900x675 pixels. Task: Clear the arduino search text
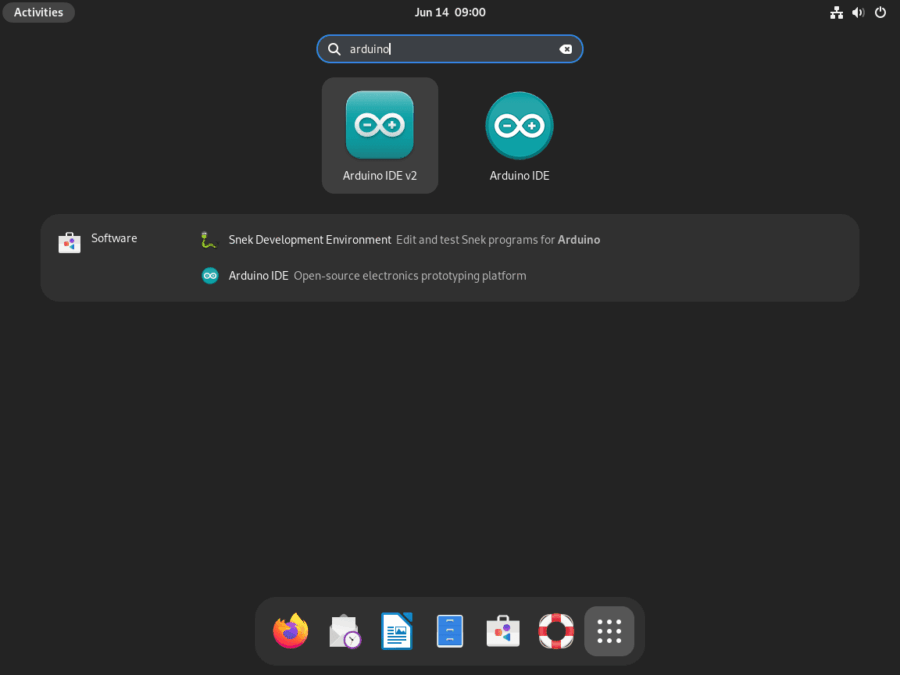tap(565, 48)
